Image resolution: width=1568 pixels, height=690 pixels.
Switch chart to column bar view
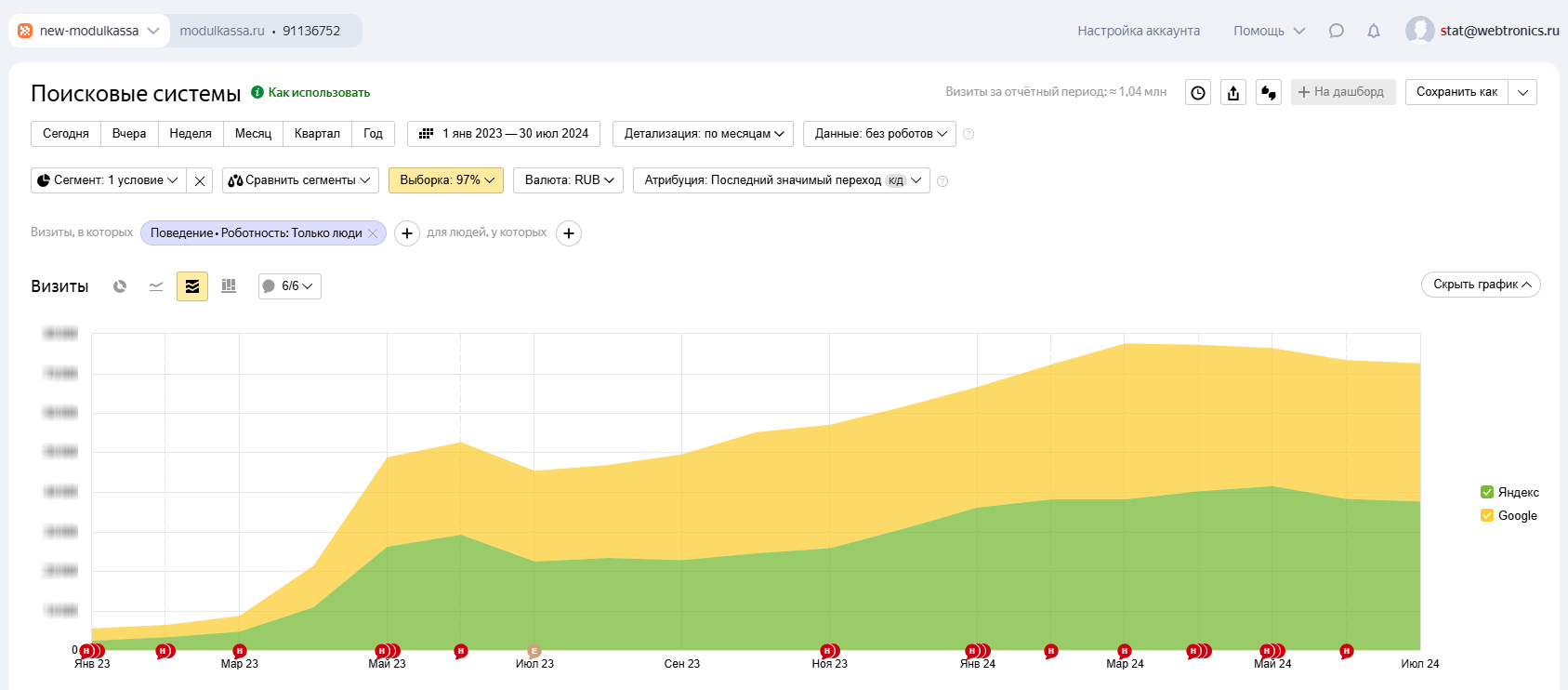[229, 286]
